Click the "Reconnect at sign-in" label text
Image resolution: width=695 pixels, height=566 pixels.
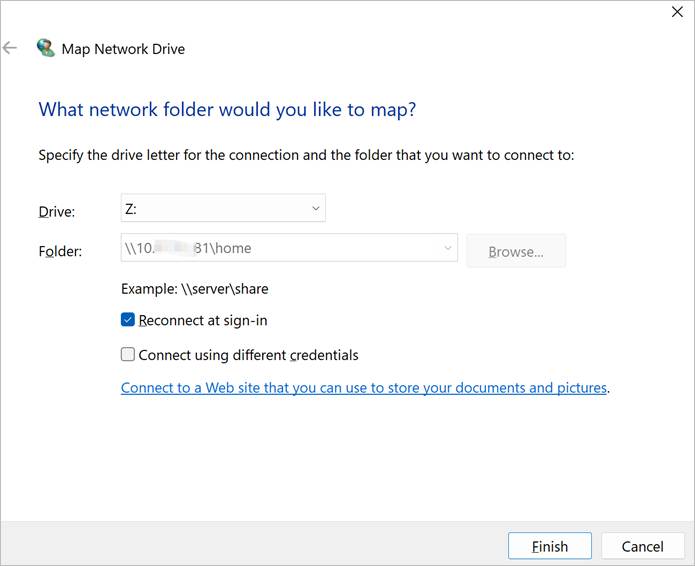pos(203,321)
